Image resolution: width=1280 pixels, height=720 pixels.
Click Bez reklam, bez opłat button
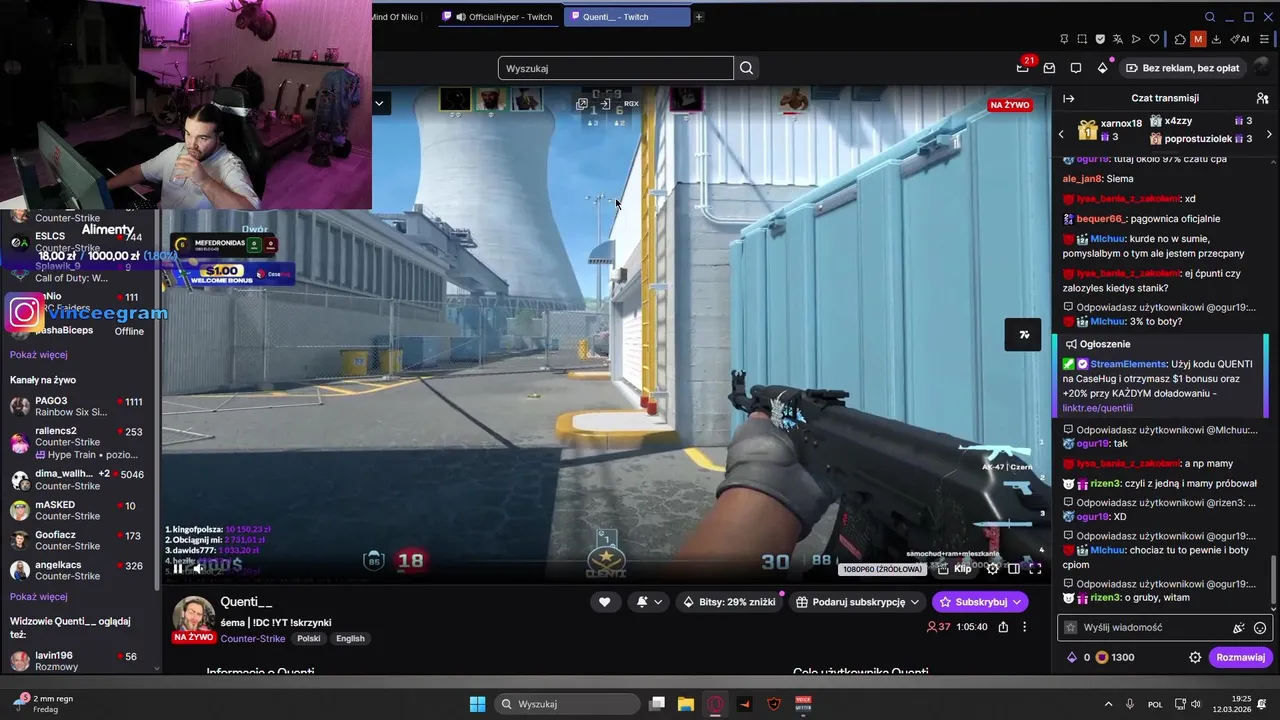[1182, 68]
